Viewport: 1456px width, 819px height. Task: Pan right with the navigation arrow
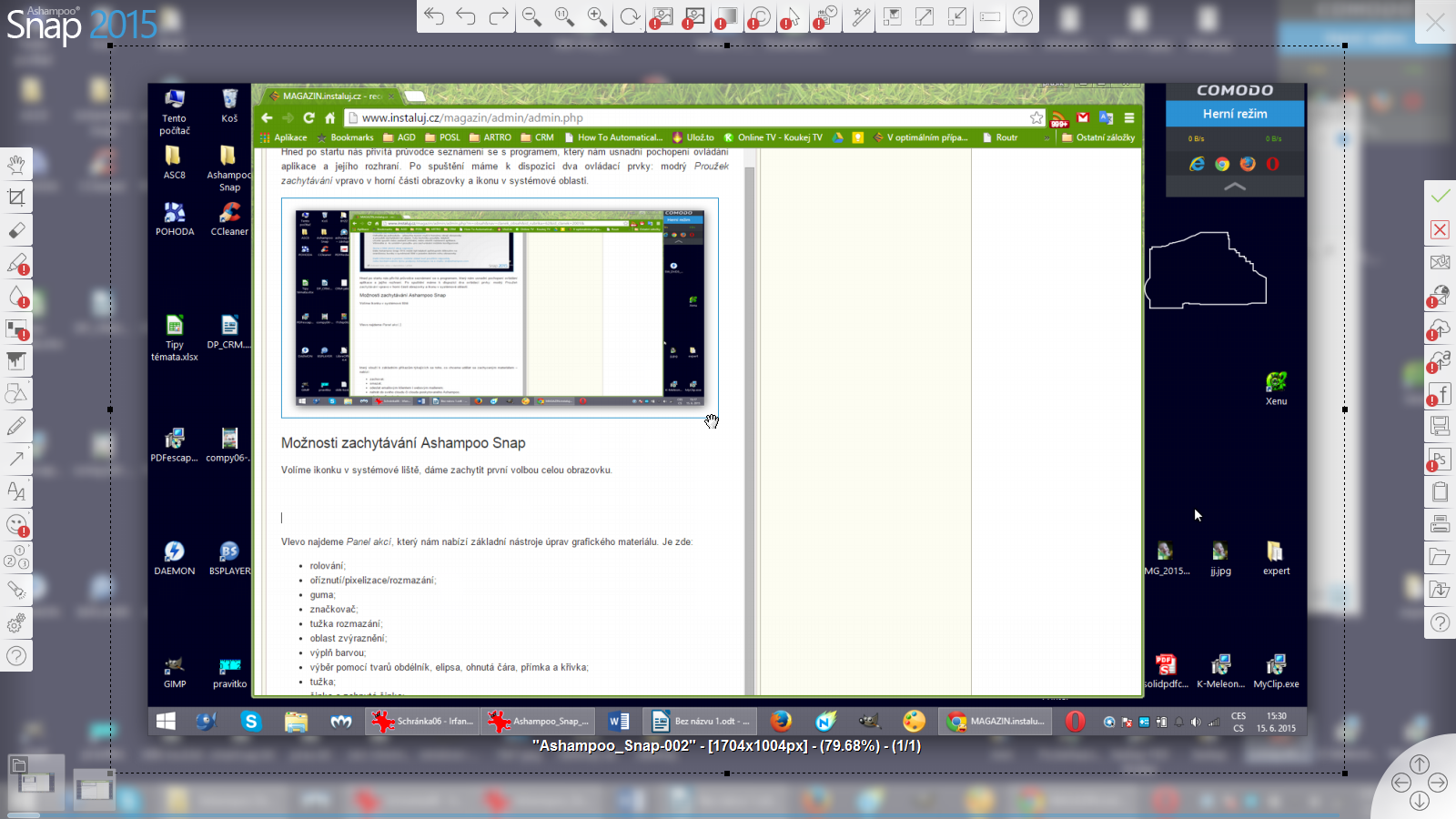[1438, 783]
